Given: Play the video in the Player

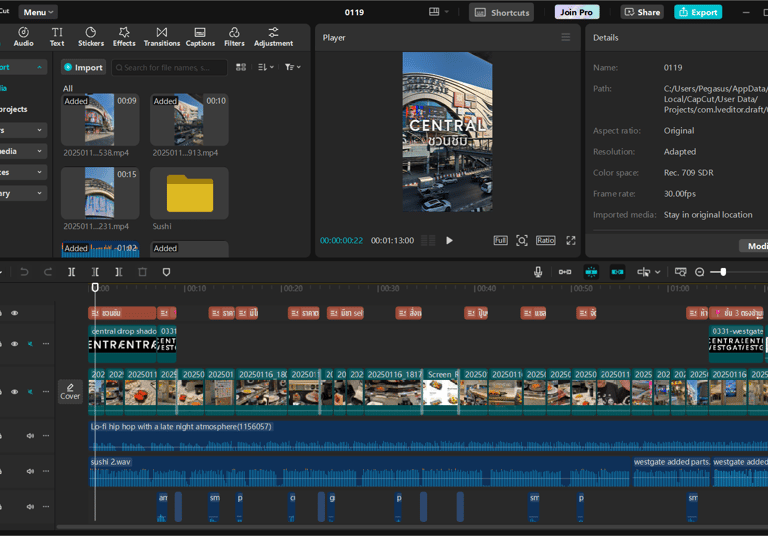Looking at the screenshot, I should 449,241.
